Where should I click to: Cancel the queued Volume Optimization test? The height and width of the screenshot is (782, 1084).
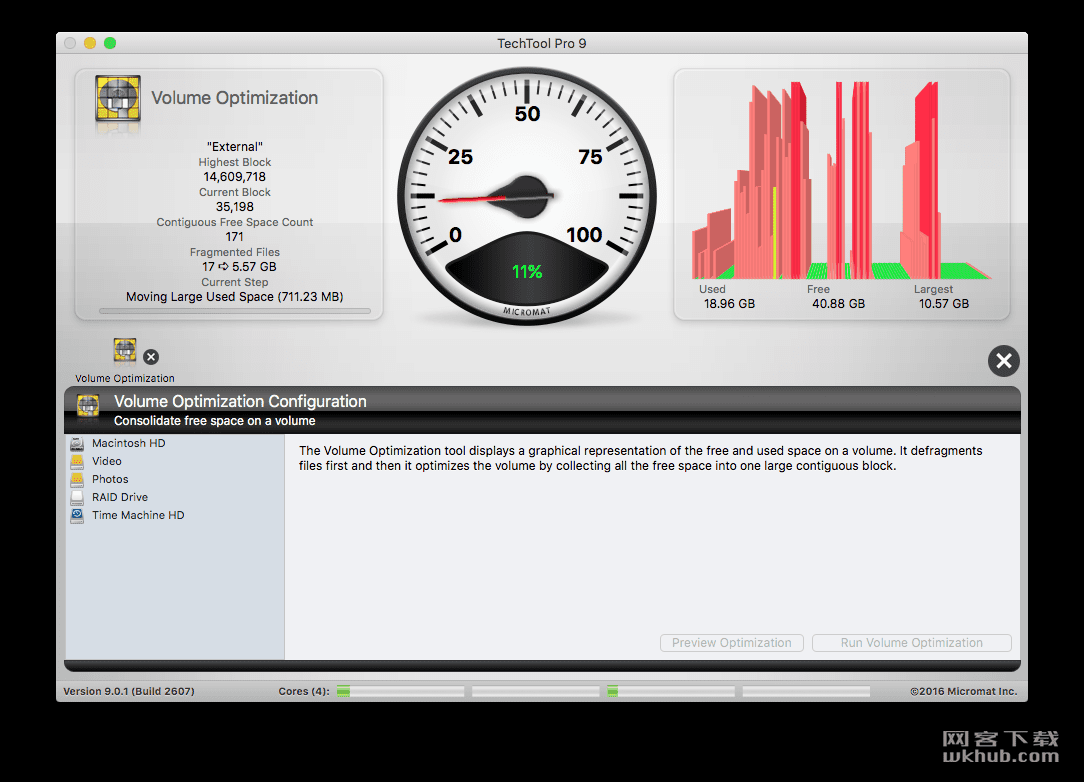pos(151,357)
